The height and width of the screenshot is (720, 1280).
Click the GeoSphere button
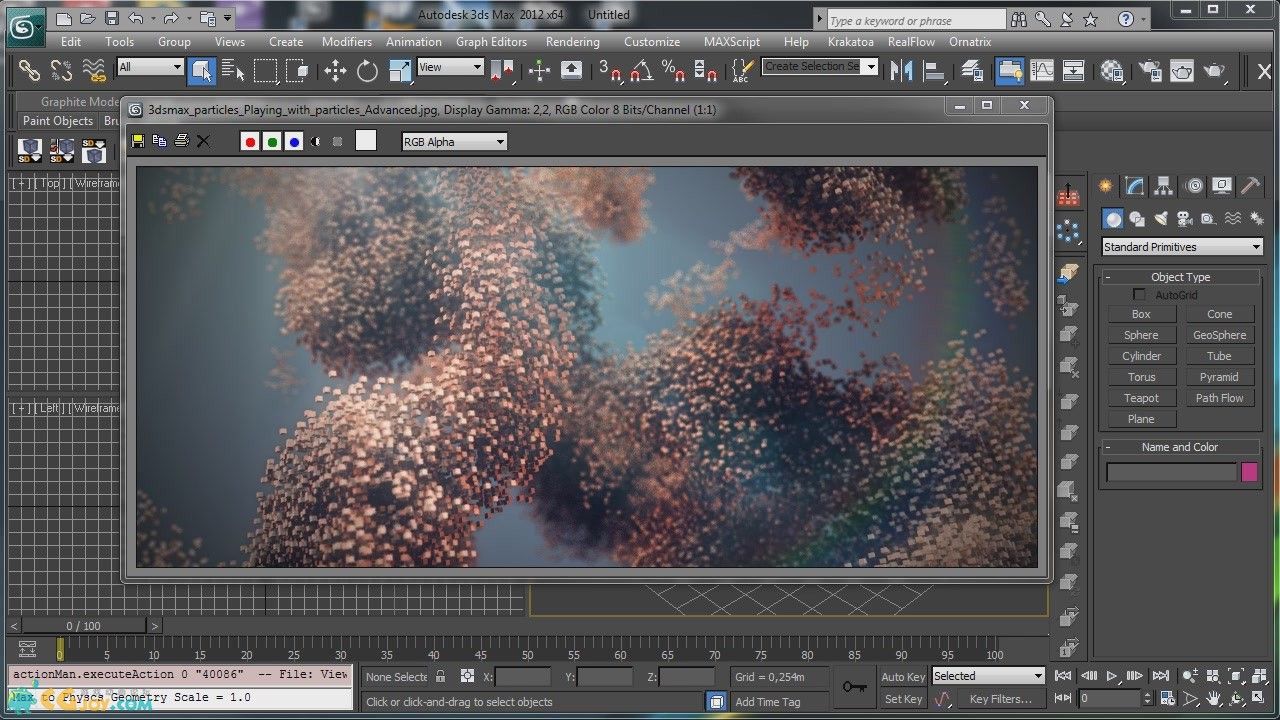pos(1219,335)
